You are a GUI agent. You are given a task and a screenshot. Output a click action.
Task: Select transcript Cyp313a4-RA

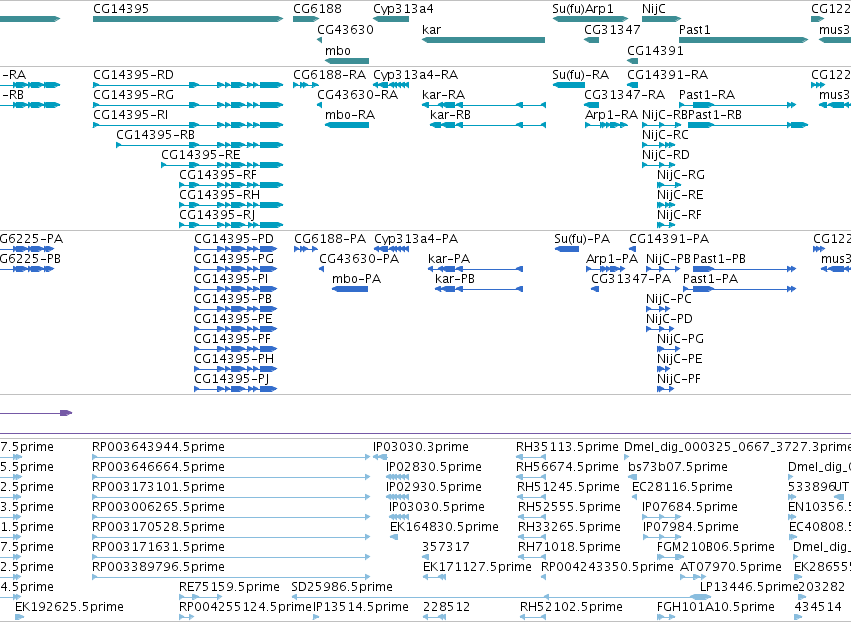415,74
